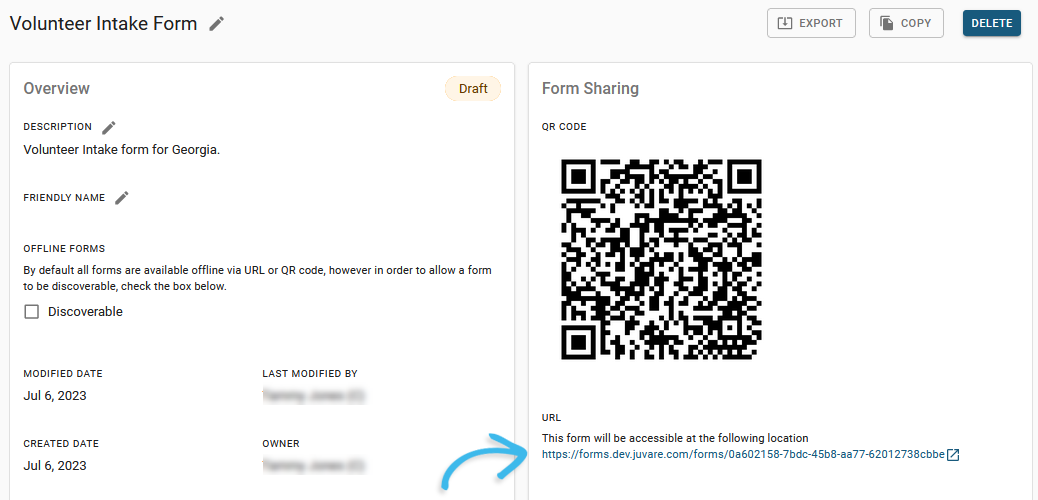Edit the Description using its pencil icon
Viewport: 1038px width, 500px height.
tap(109, 127)
